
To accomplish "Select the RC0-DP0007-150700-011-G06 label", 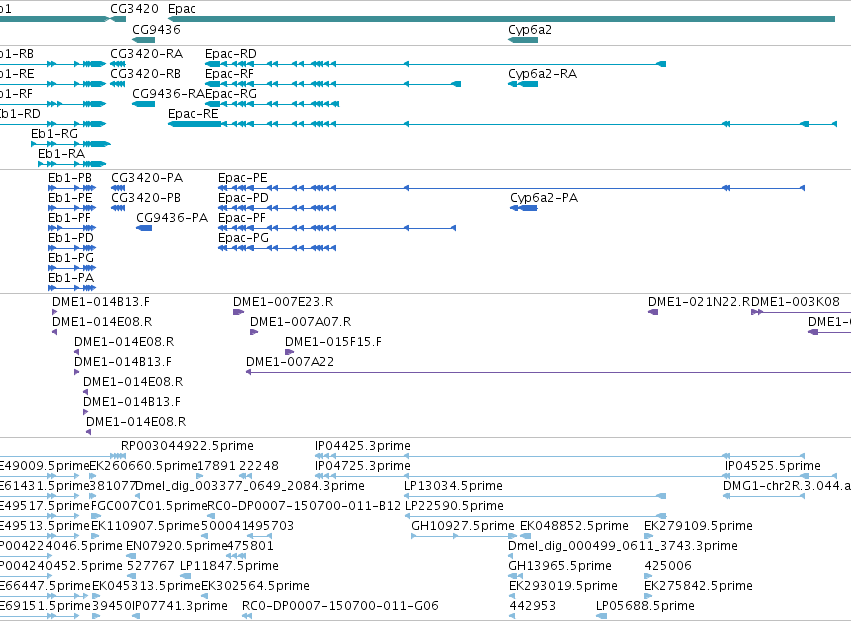I will coord(340,606).
